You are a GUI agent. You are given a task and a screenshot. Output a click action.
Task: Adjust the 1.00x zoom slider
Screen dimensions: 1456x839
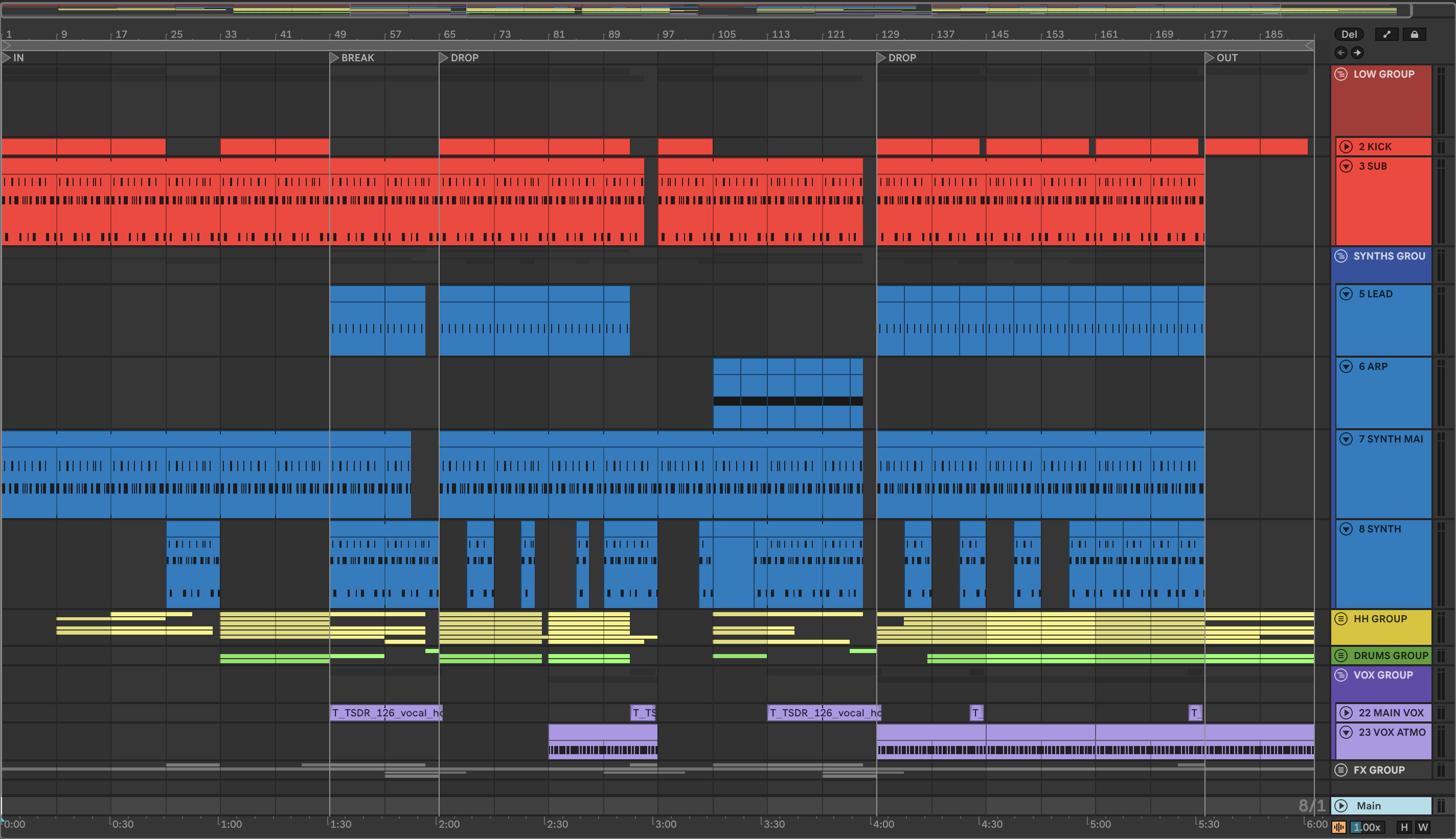point(1367,827)
